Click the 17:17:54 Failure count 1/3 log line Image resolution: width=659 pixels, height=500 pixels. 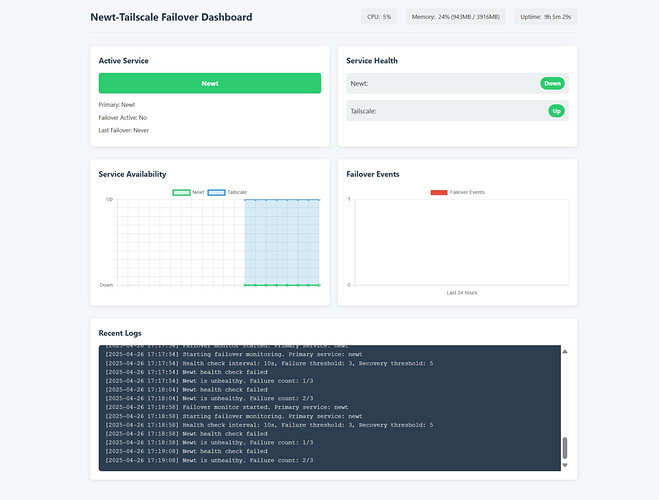[x=209, y=381]
